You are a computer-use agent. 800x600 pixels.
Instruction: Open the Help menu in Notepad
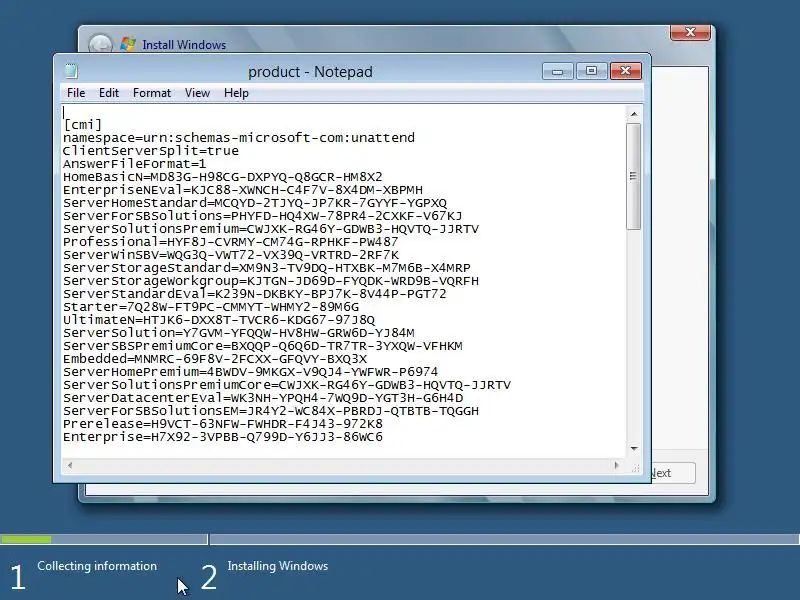[236, 93]
